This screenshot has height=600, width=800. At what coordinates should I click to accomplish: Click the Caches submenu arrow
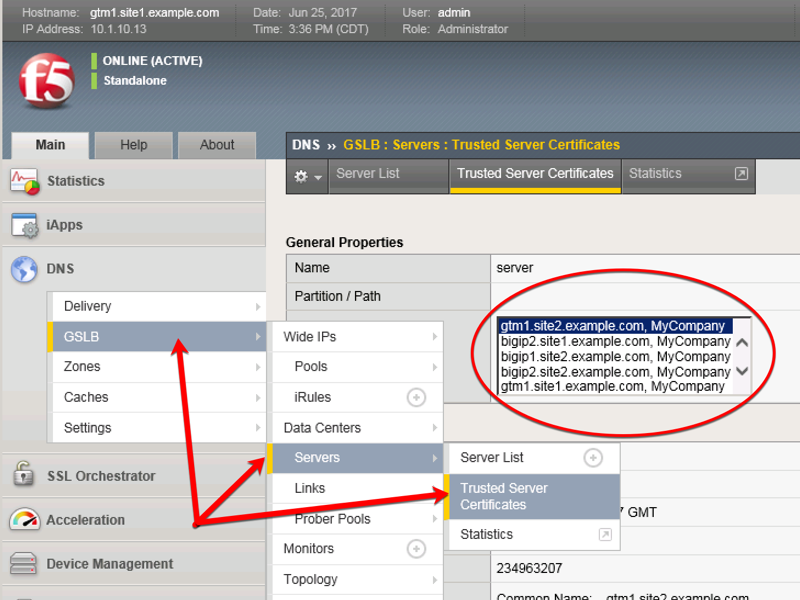tap(258, 397)
